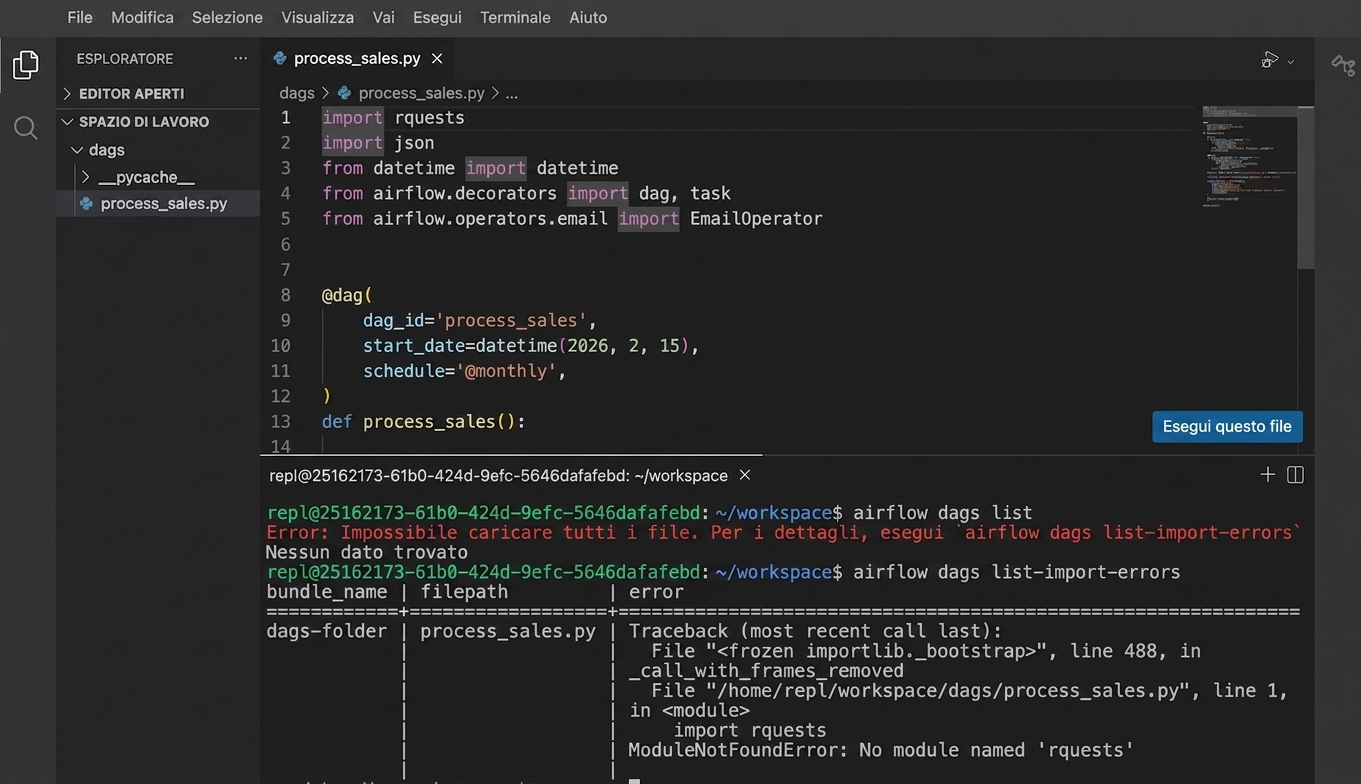Click the code minimap preview
The width and height of the screenshot is (1361, 784).
(x=1249, y=155)
